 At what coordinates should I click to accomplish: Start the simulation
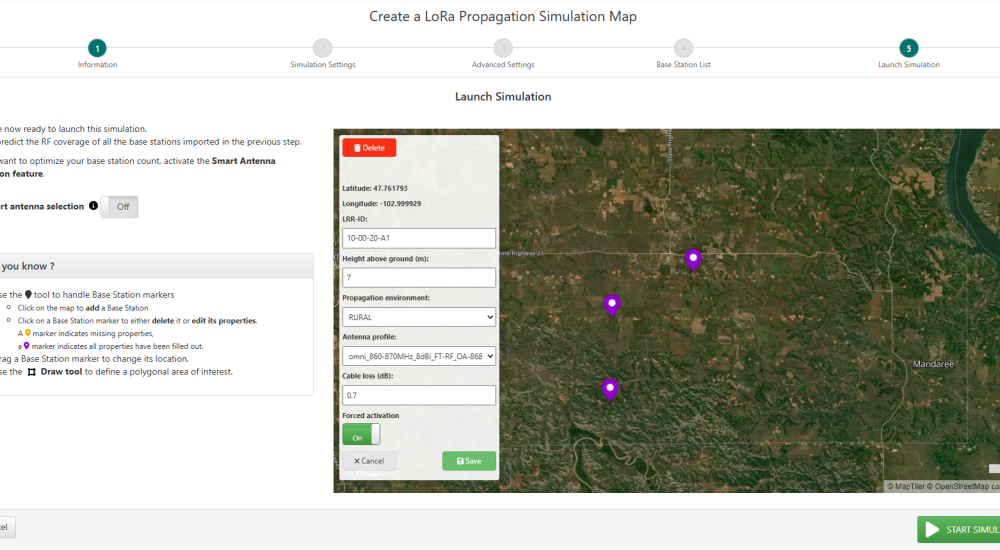[x=959, y=530]
